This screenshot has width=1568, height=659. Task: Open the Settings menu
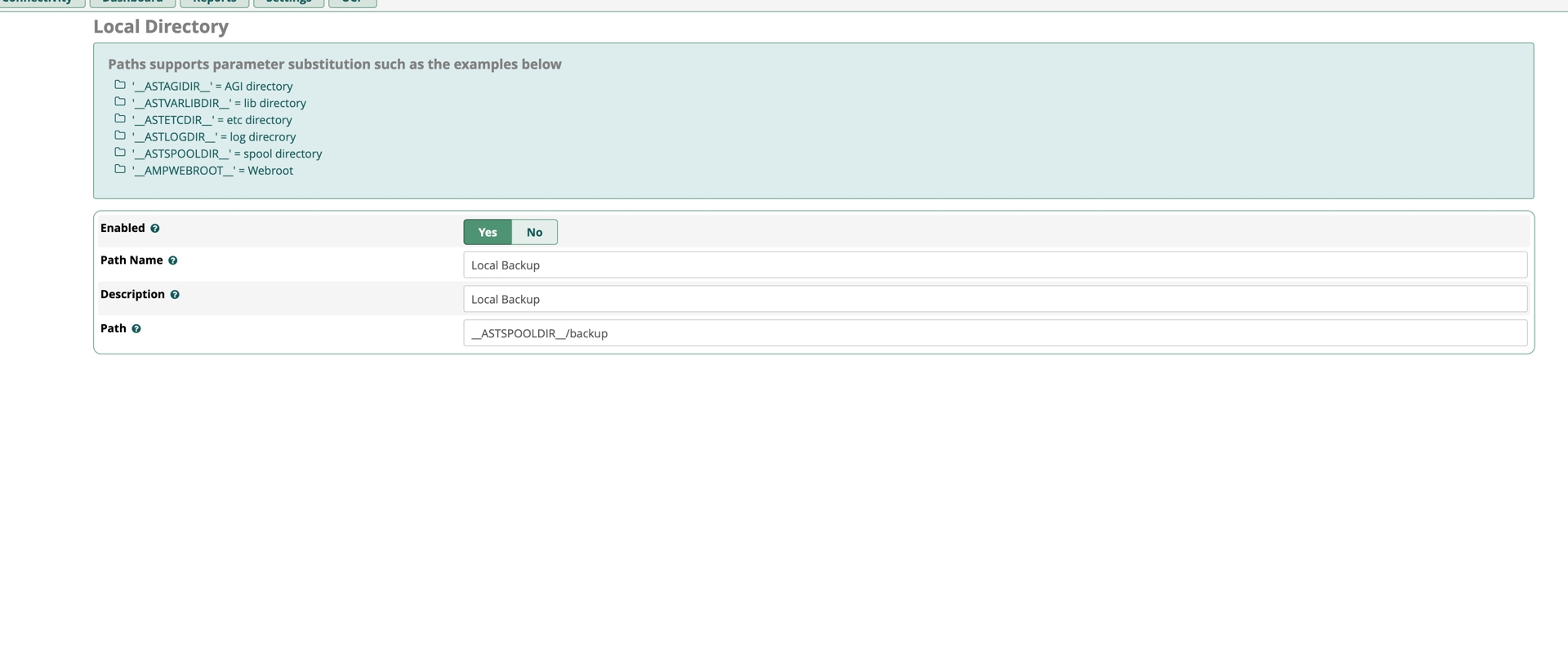tap(288, 2)
